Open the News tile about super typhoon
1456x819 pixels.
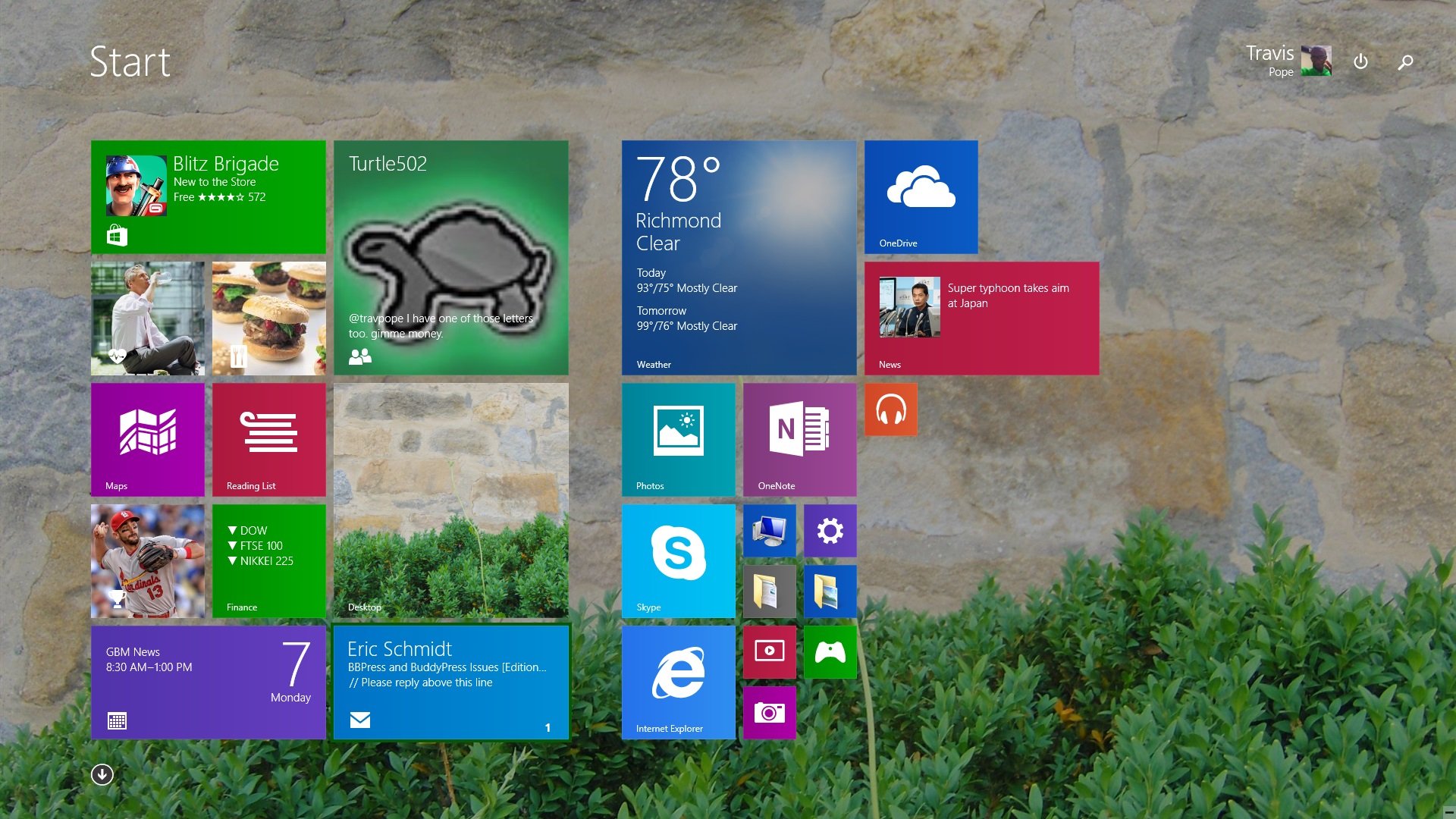pos(982,318)
